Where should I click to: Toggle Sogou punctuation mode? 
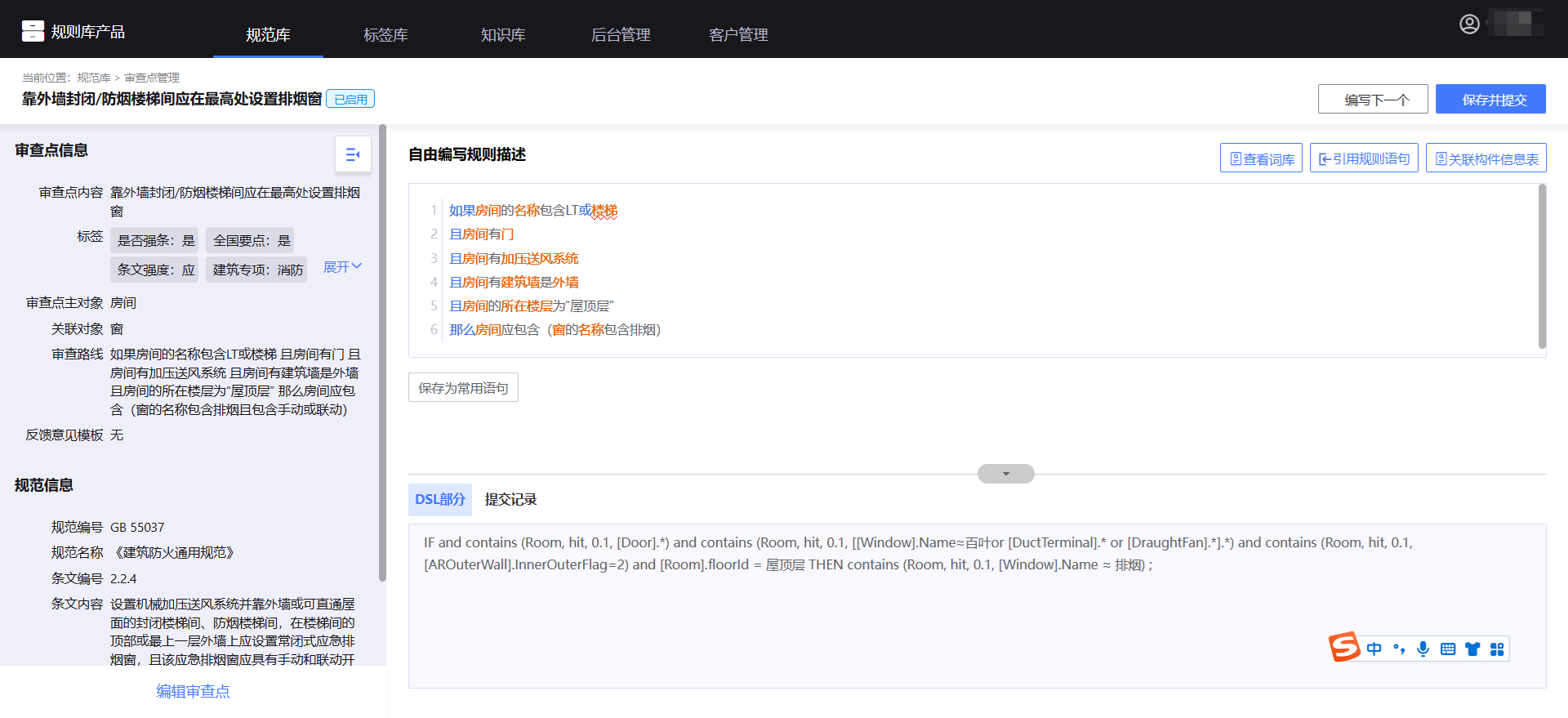(1399, 649)
